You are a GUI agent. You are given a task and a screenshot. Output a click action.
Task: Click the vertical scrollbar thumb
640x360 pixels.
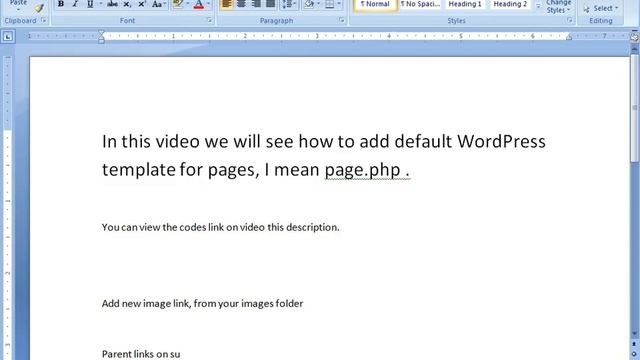point(634,108)
